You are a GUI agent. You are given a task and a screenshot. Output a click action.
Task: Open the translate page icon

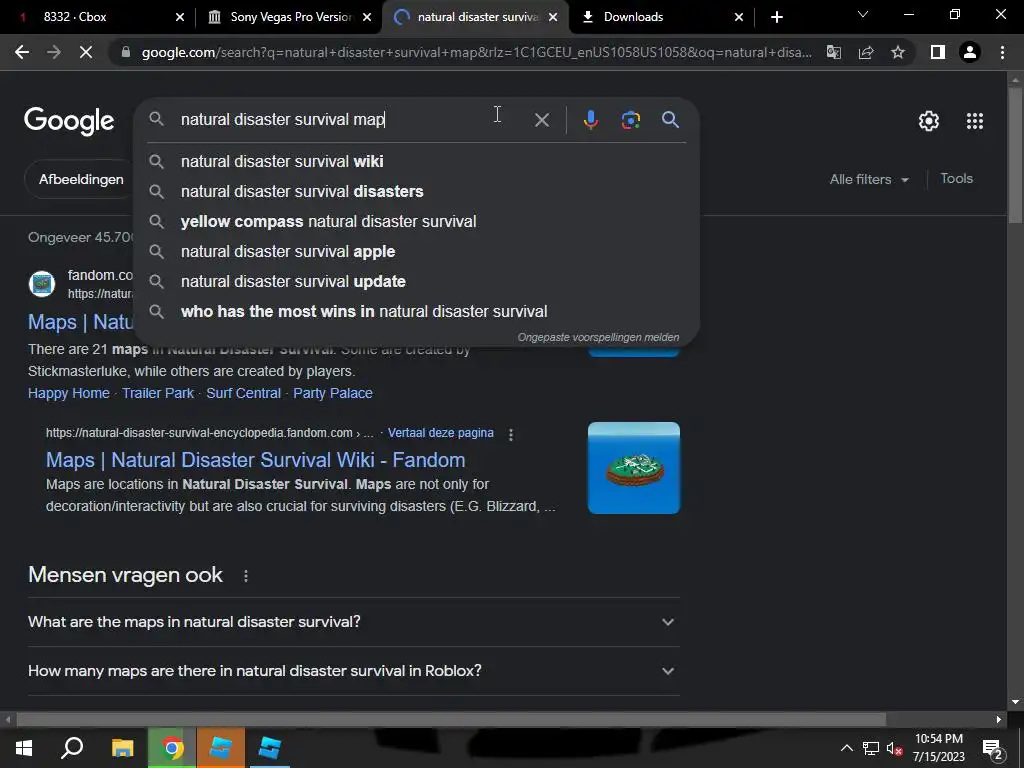pyautogui.click(x=834, y=52)
